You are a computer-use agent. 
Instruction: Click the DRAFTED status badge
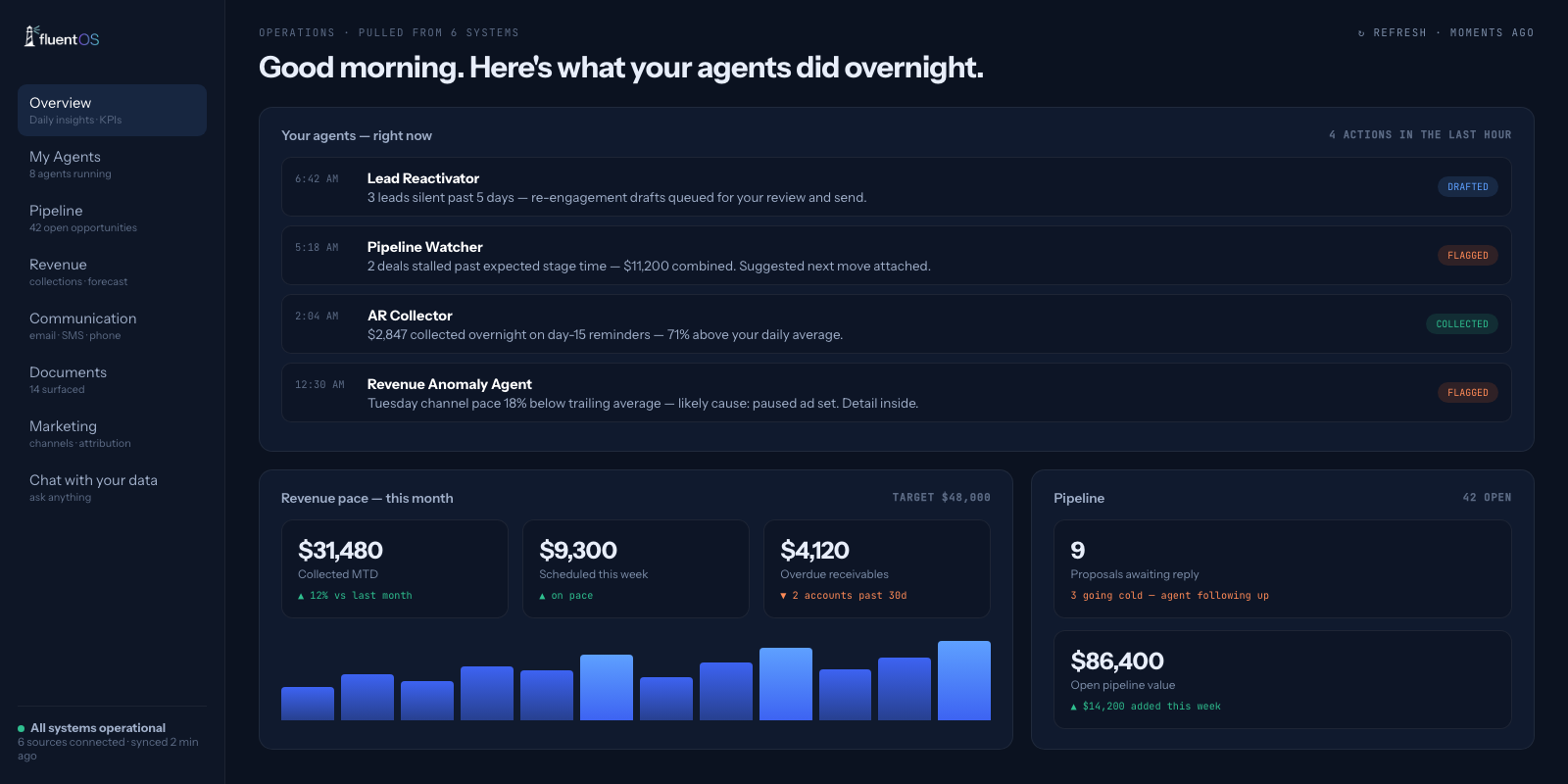(x=1467, y=187)
